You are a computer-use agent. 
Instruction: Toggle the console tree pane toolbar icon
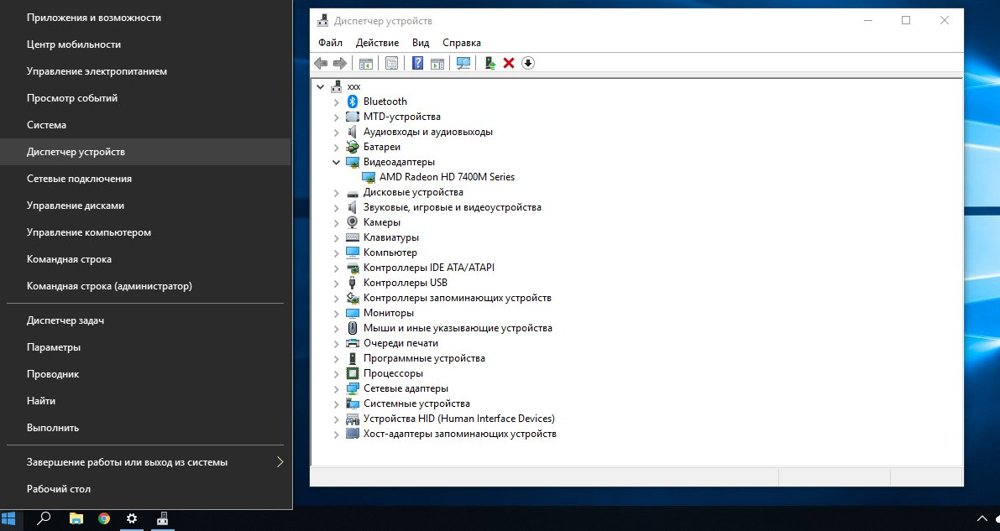[x=365, y=63]
